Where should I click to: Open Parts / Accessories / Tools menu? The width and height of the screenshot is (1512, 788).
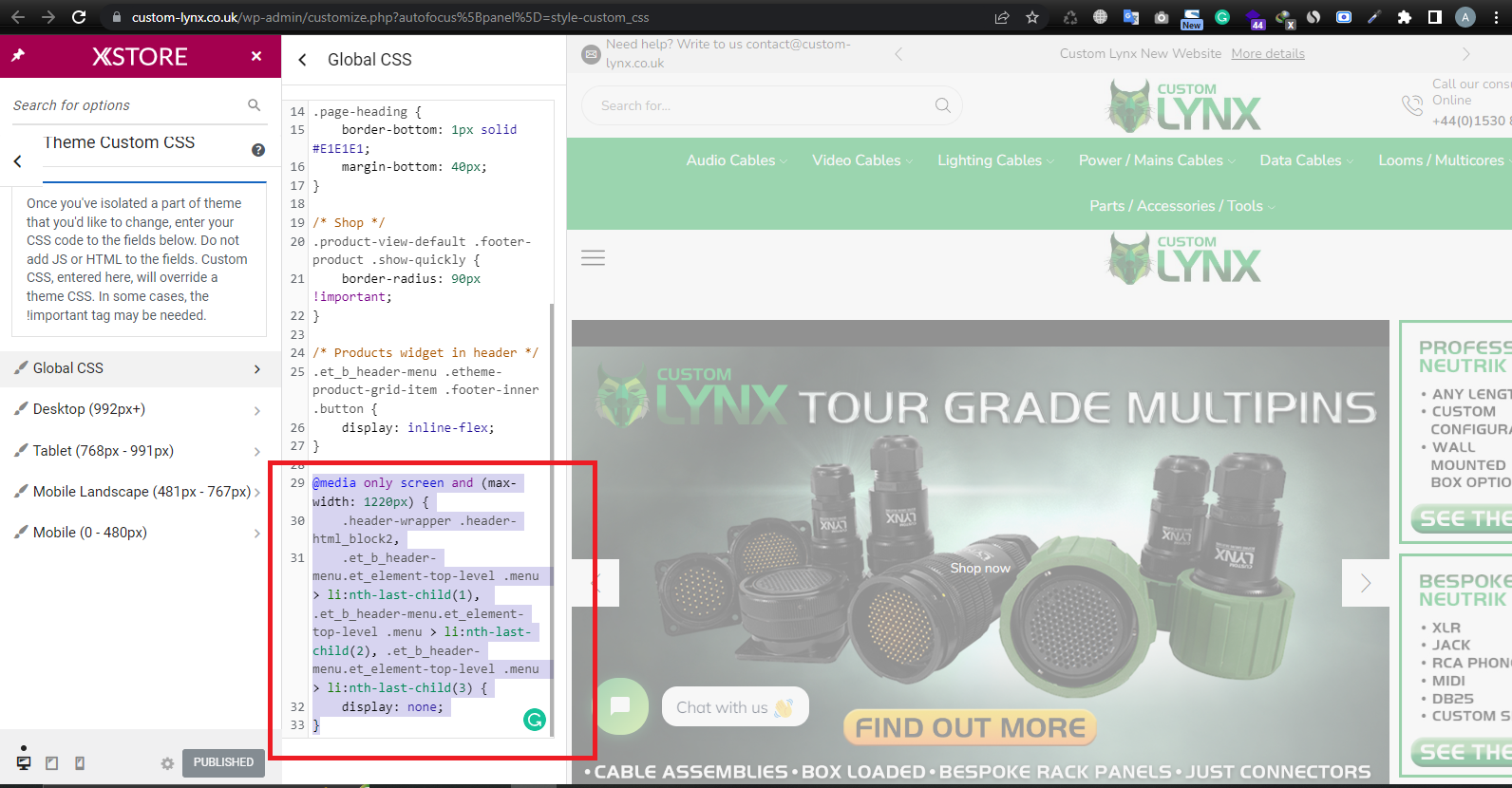(x=1181, y=206)
